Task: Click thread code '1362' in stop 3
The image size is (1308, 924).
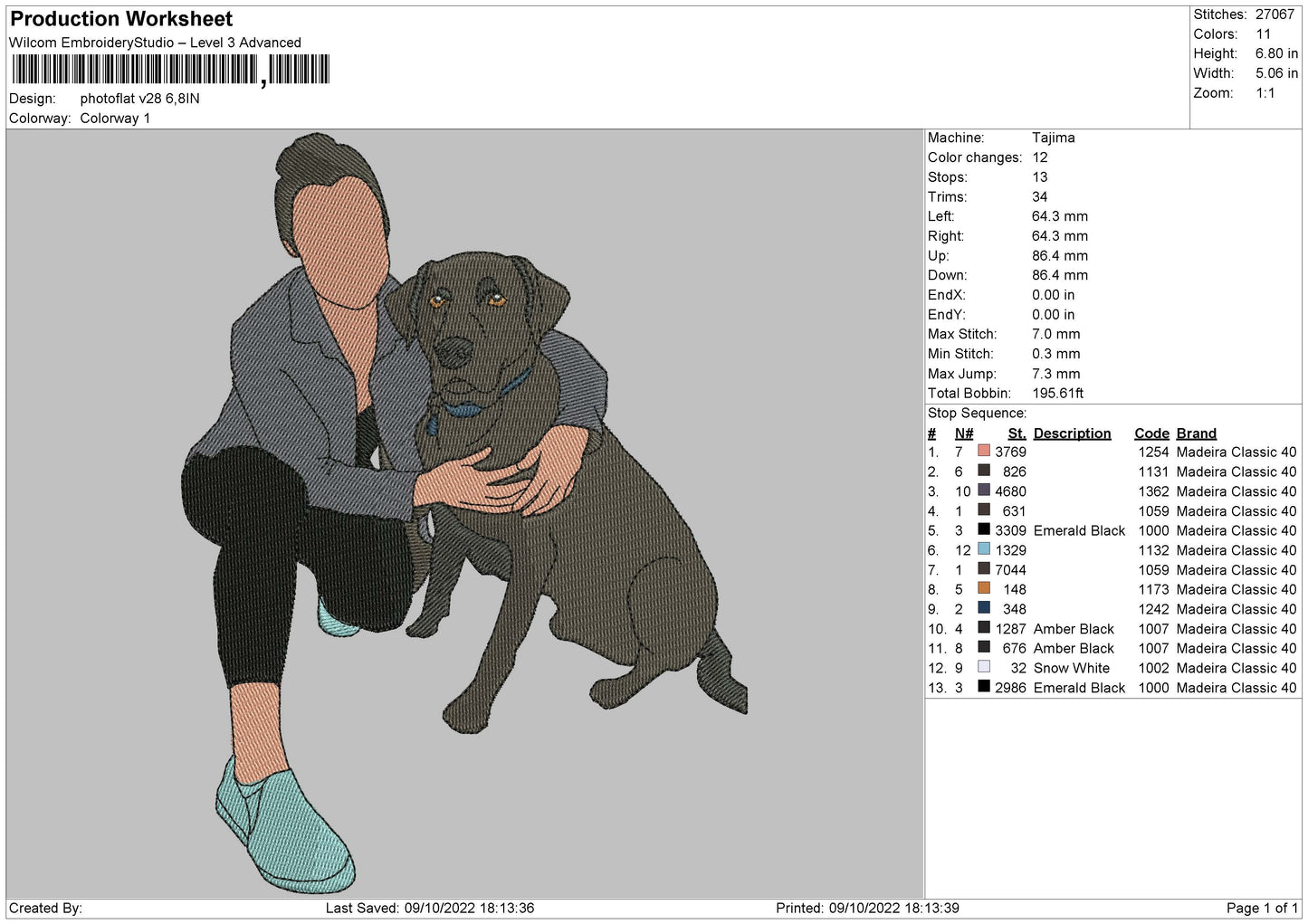Action: 1154,491
